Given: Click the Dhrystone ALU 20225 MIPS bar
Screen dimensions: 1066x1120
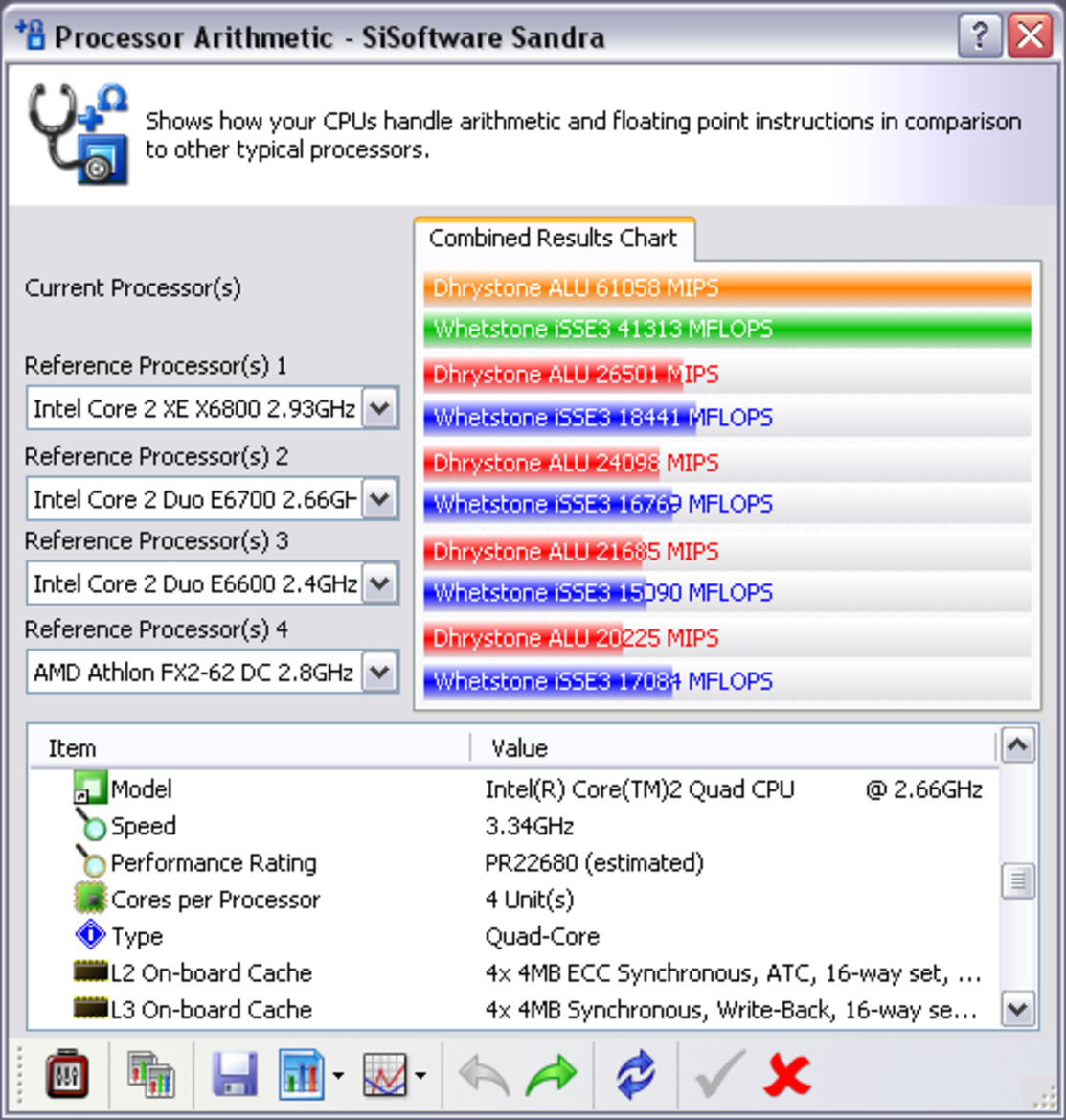Looking at the screenshot, I should pos(727,638).
